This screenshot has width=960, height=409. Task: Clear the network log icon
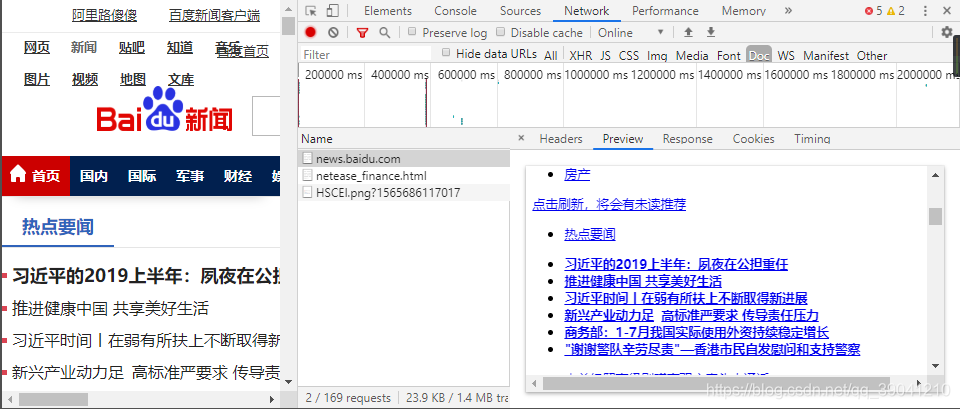pos(332,32)
